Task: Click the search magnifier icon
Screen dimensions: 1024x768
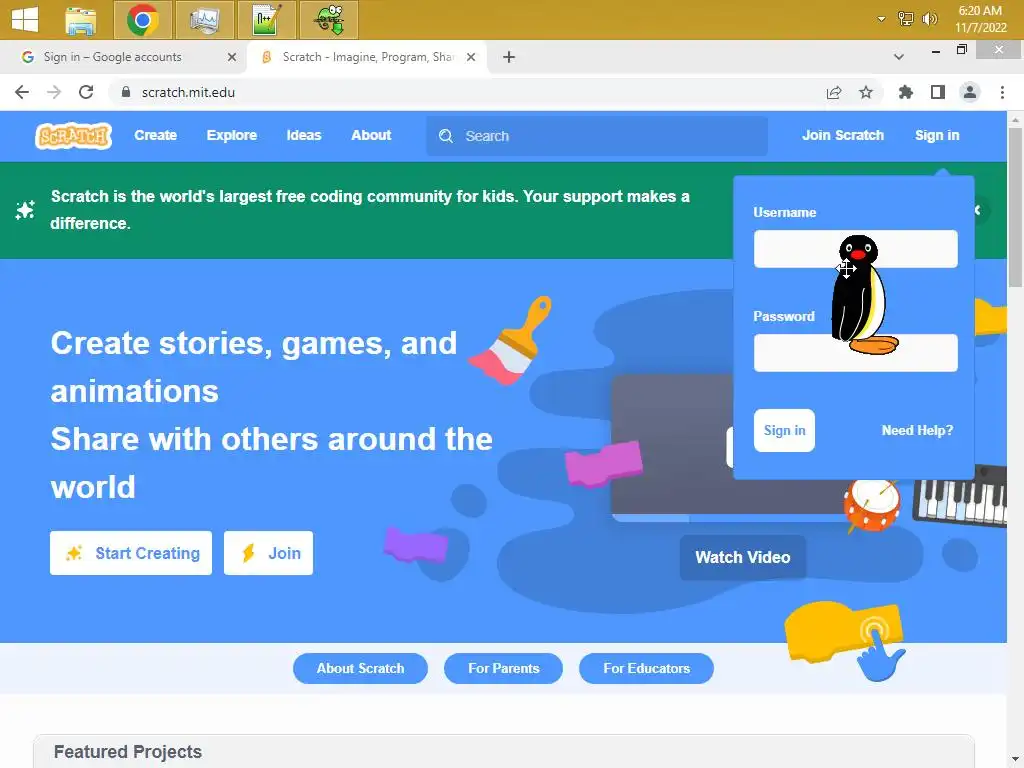Action: [x=446, y=136]
